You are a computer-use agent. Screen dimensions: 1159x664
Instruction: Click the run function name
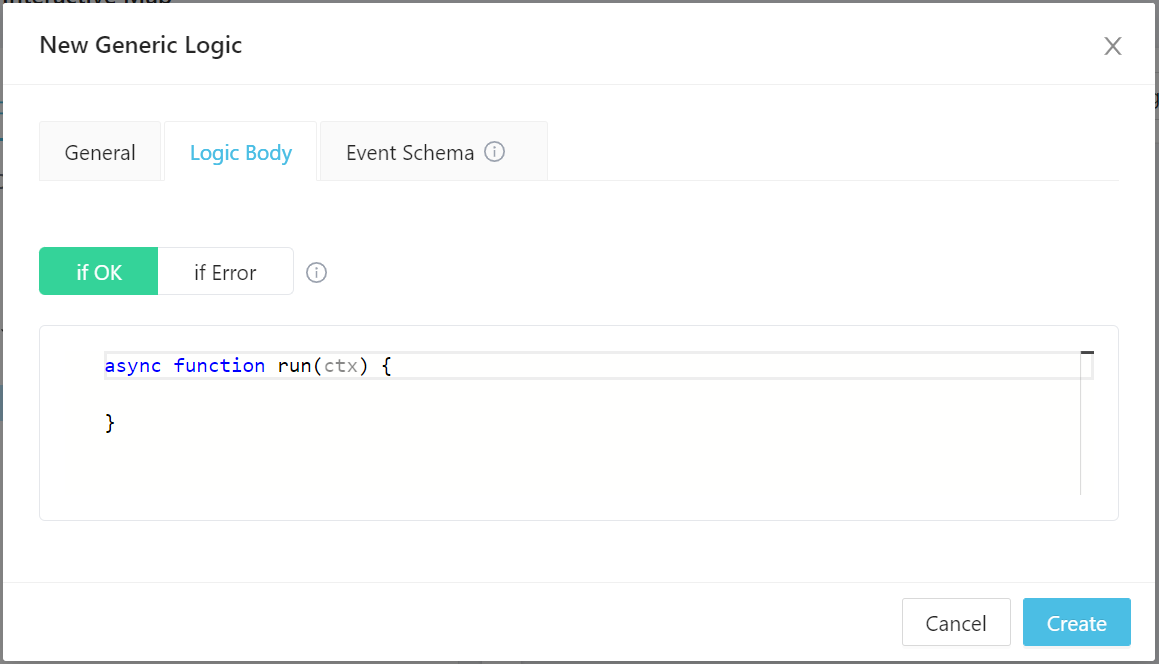coord(294,366)
